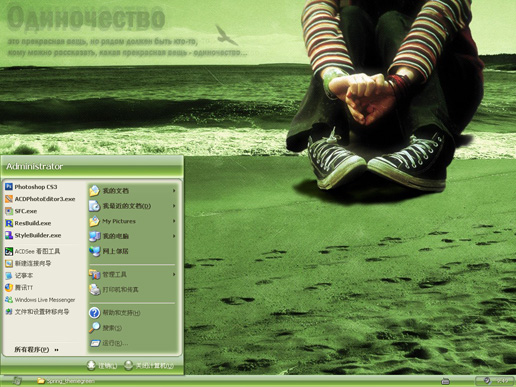Click ResBuild.exe label text

point(33,223)
